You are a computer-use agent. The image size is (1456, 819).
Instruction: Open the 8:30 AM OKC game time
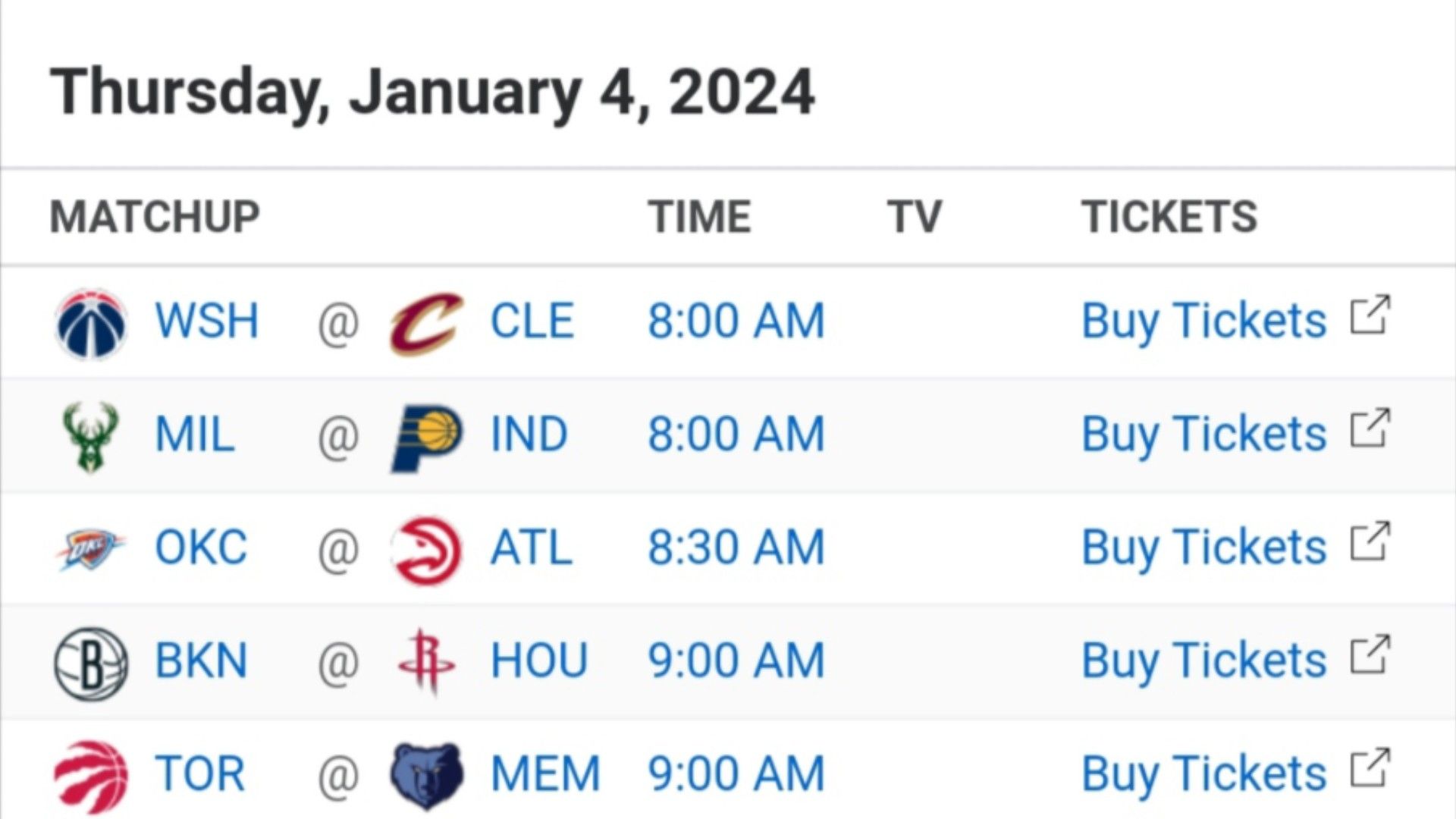coord(736,548)
